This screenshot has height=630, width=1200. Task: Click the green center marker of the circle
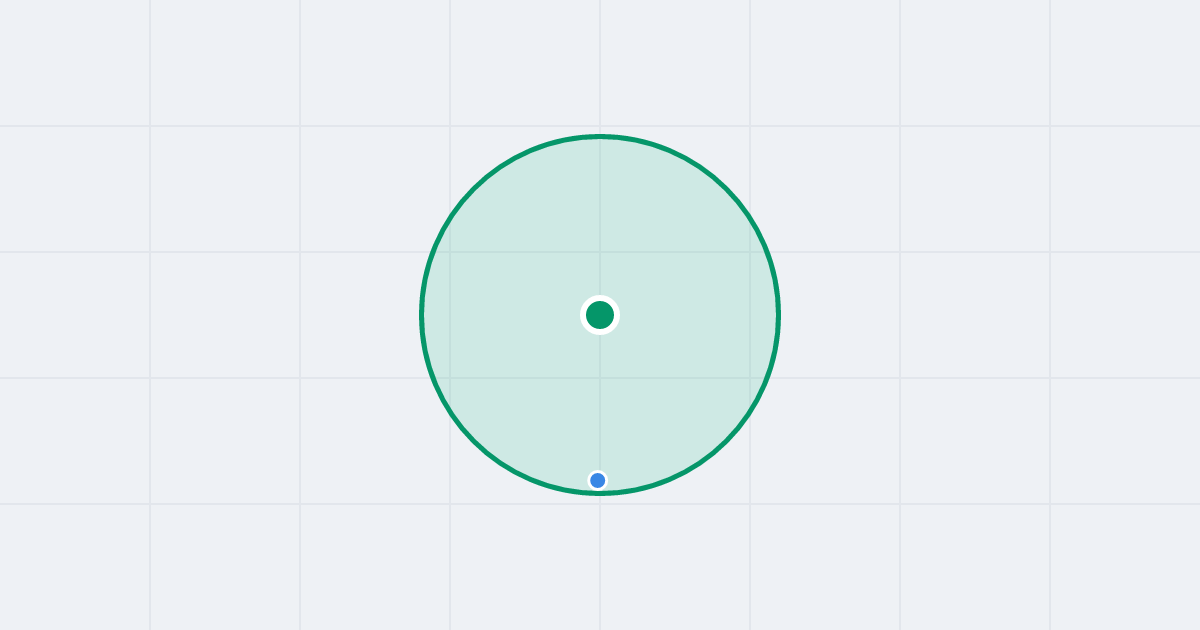(x=600, y=315)
